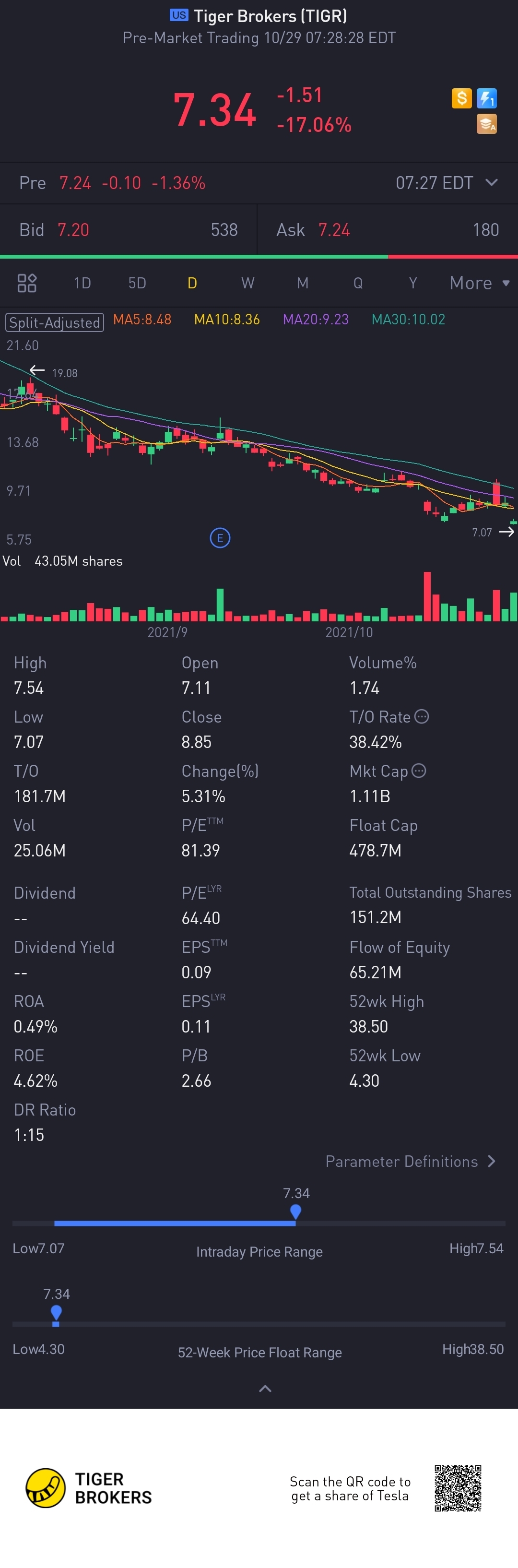Open T/O Rate info icon

pyautogui.click(x=422, y=716)
